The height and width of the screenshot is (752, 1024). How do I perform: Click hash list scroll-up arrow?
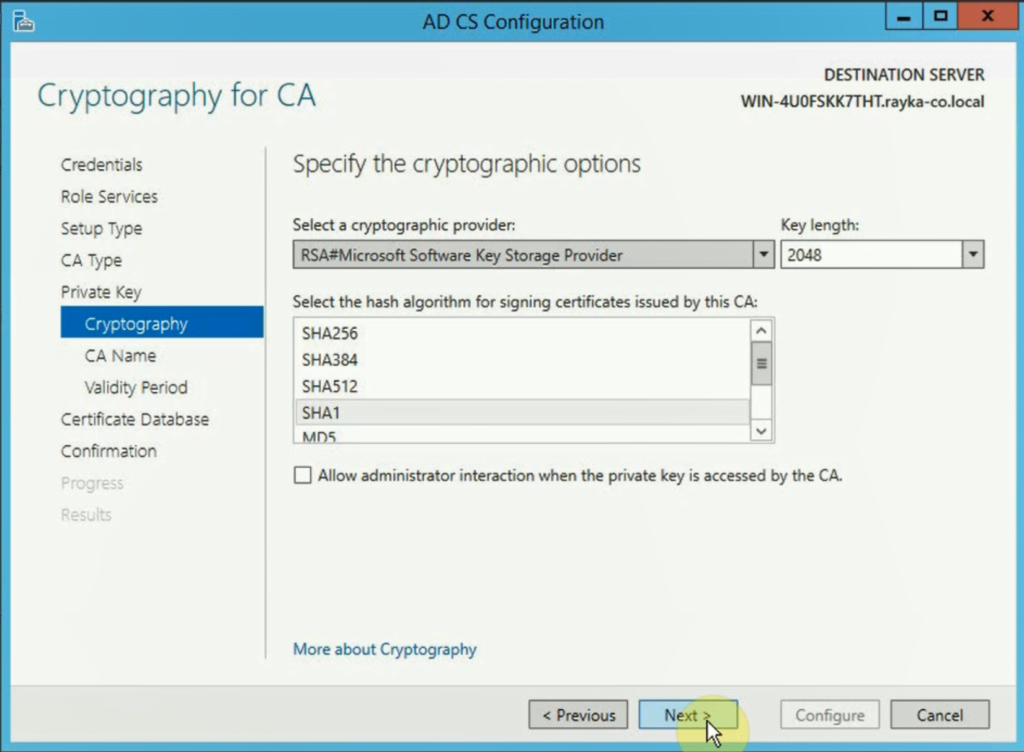click(761, 331)
